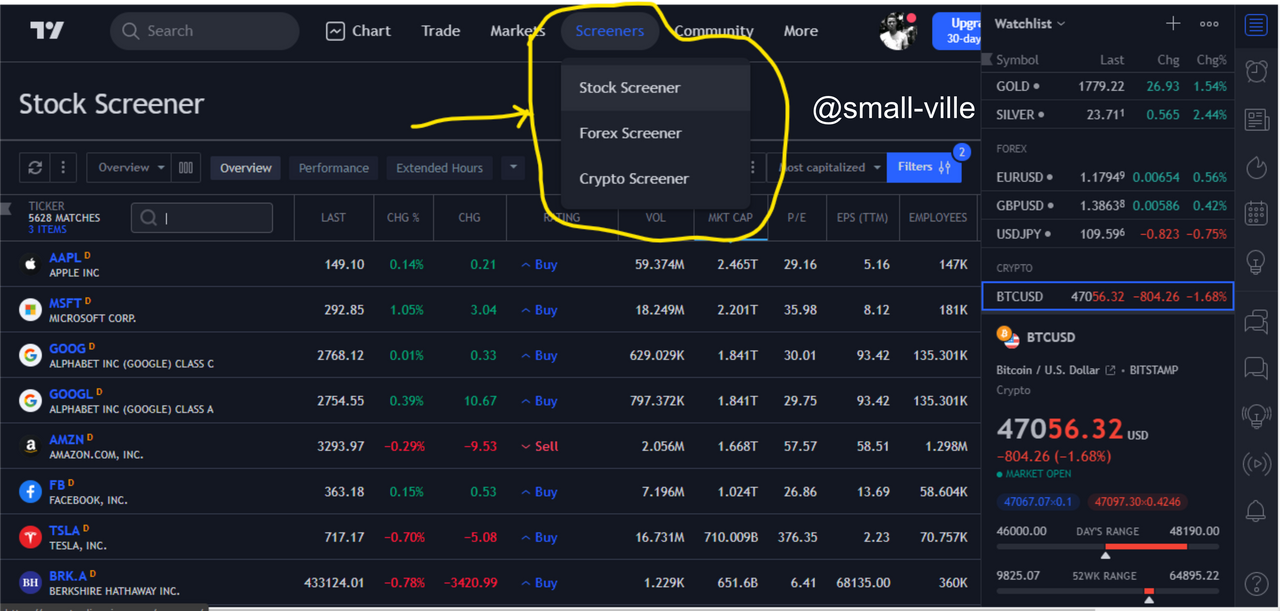Click the Upgrade button

pos(957,31)
